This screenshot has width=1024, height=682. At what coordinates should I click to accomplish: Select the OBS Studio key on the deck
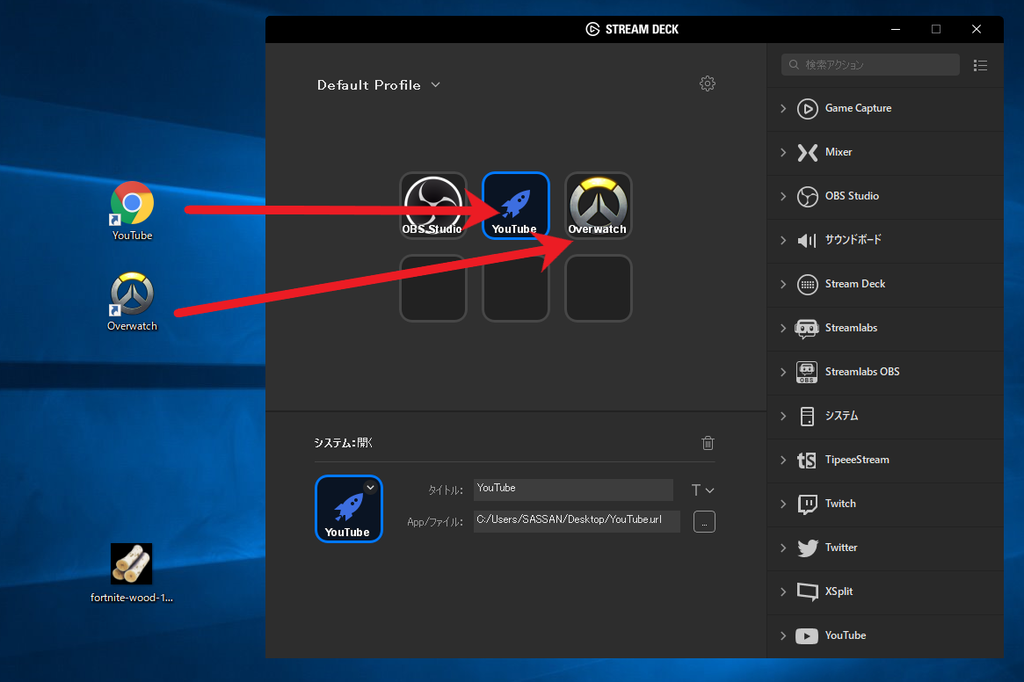click(433, 205)
